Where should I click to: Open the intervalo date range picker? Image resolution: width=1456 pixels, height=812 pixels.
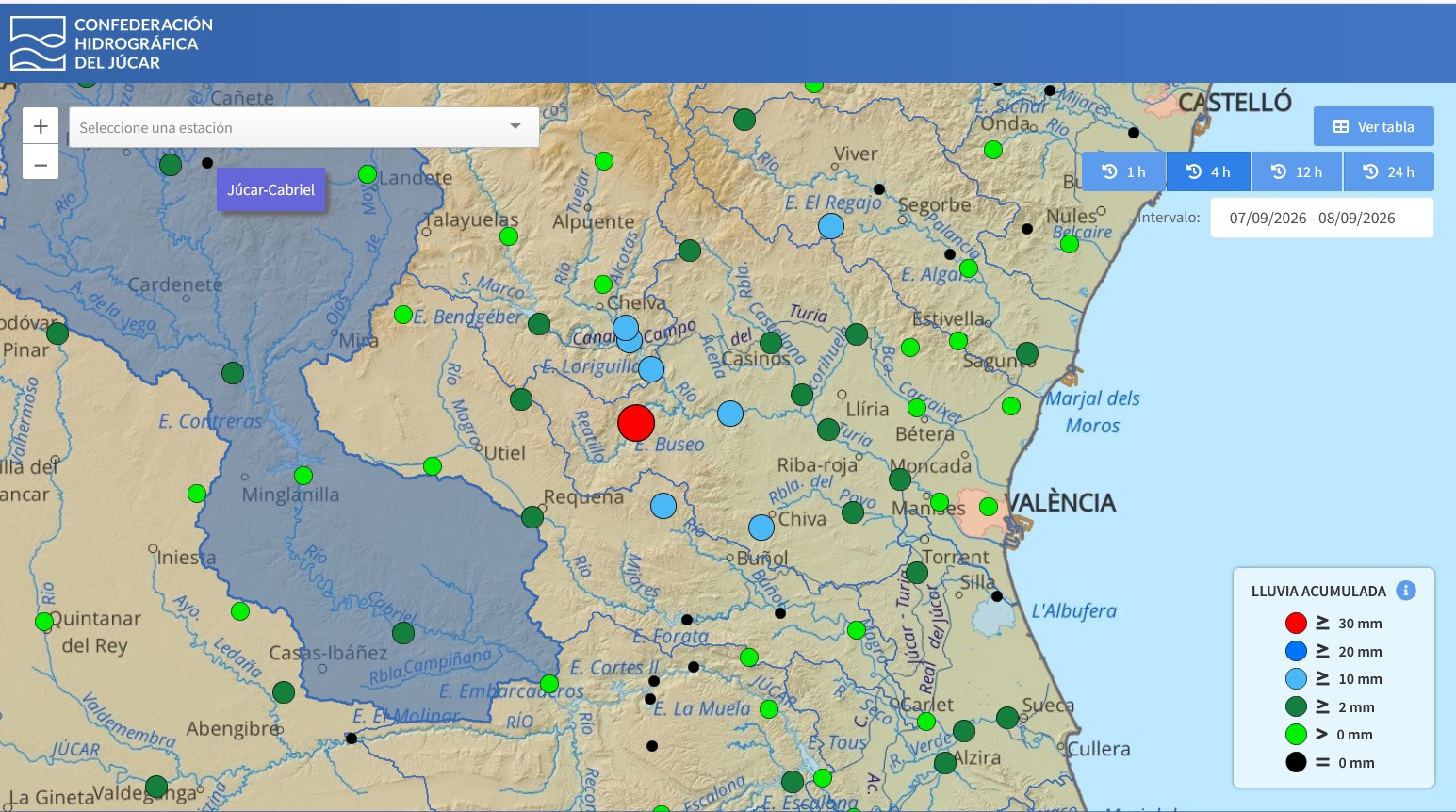(1321, 218)
